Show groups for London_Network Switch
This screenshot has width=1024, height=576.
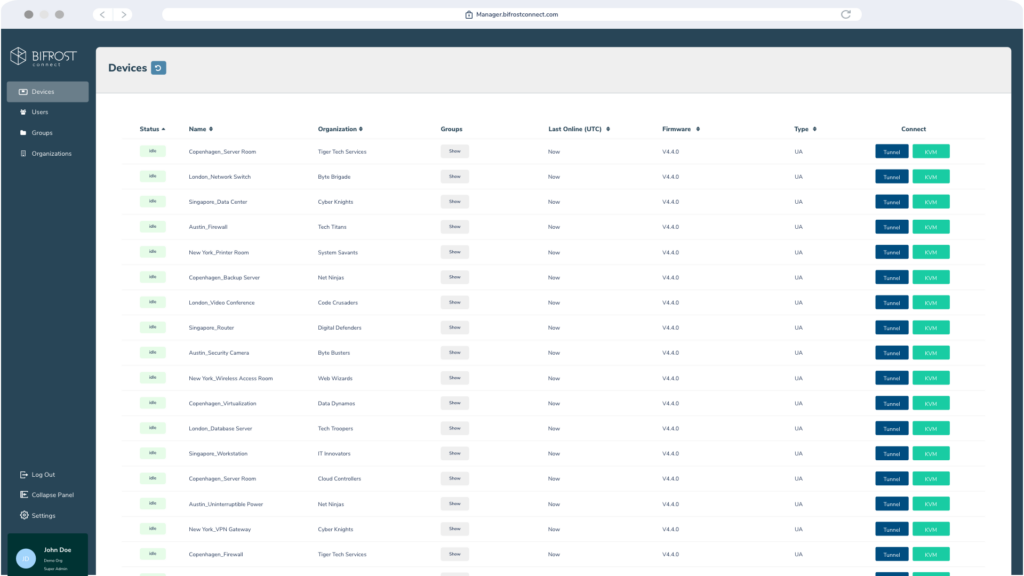454,177
